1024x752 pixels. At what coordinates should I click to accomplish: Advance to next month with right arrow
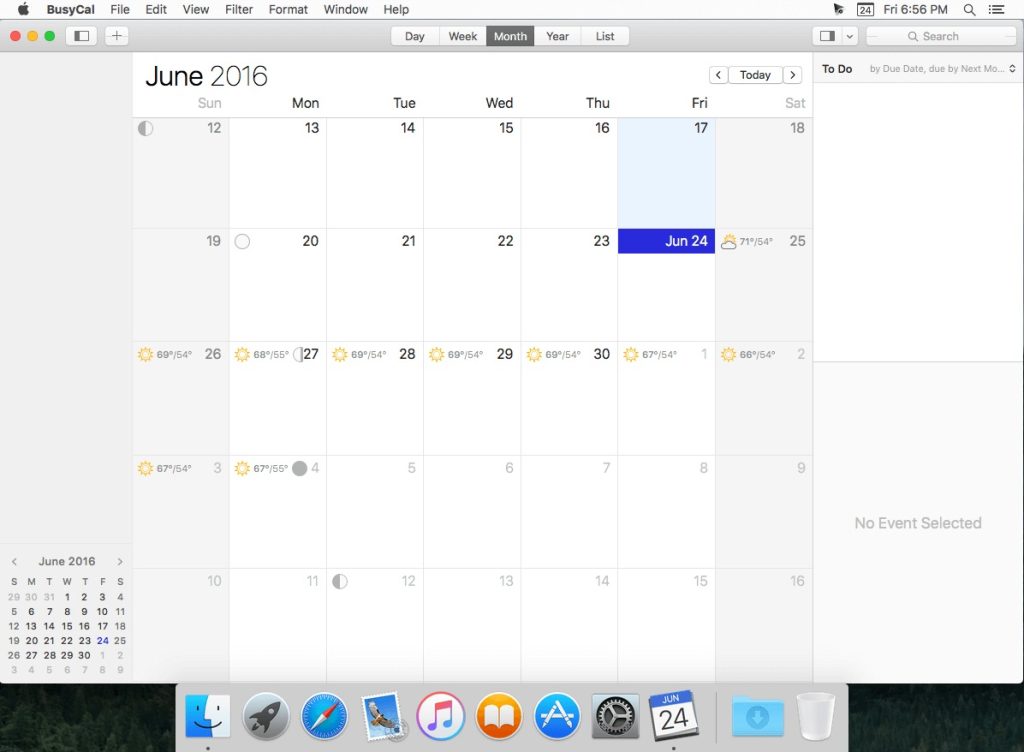(792, 75)
